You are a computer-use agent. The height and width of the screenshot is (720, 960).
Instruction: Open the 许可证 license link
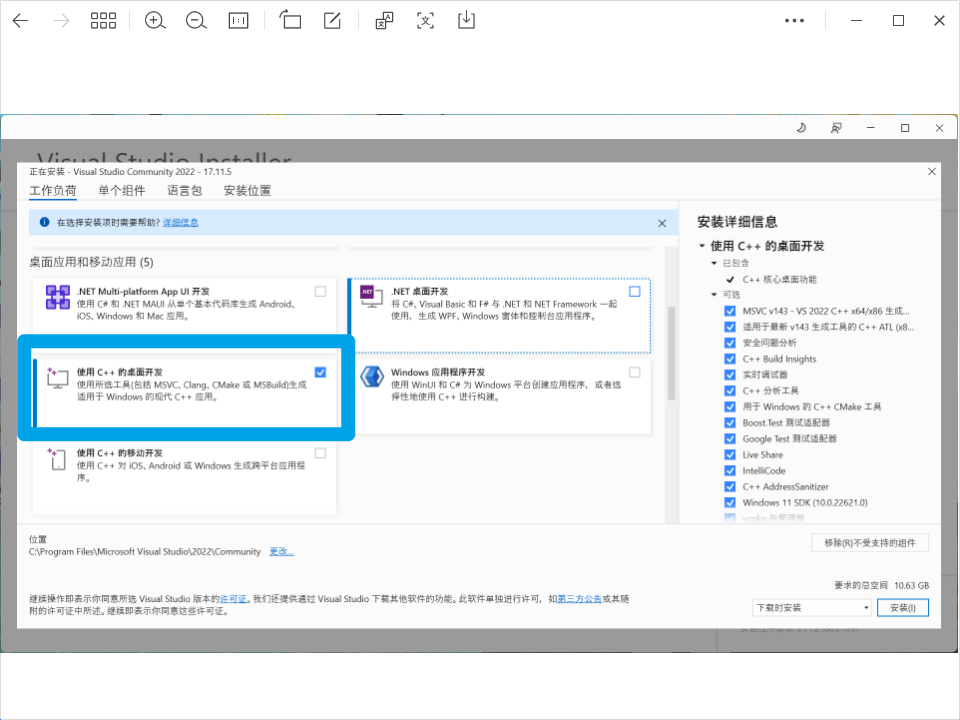tap(233, 599)
